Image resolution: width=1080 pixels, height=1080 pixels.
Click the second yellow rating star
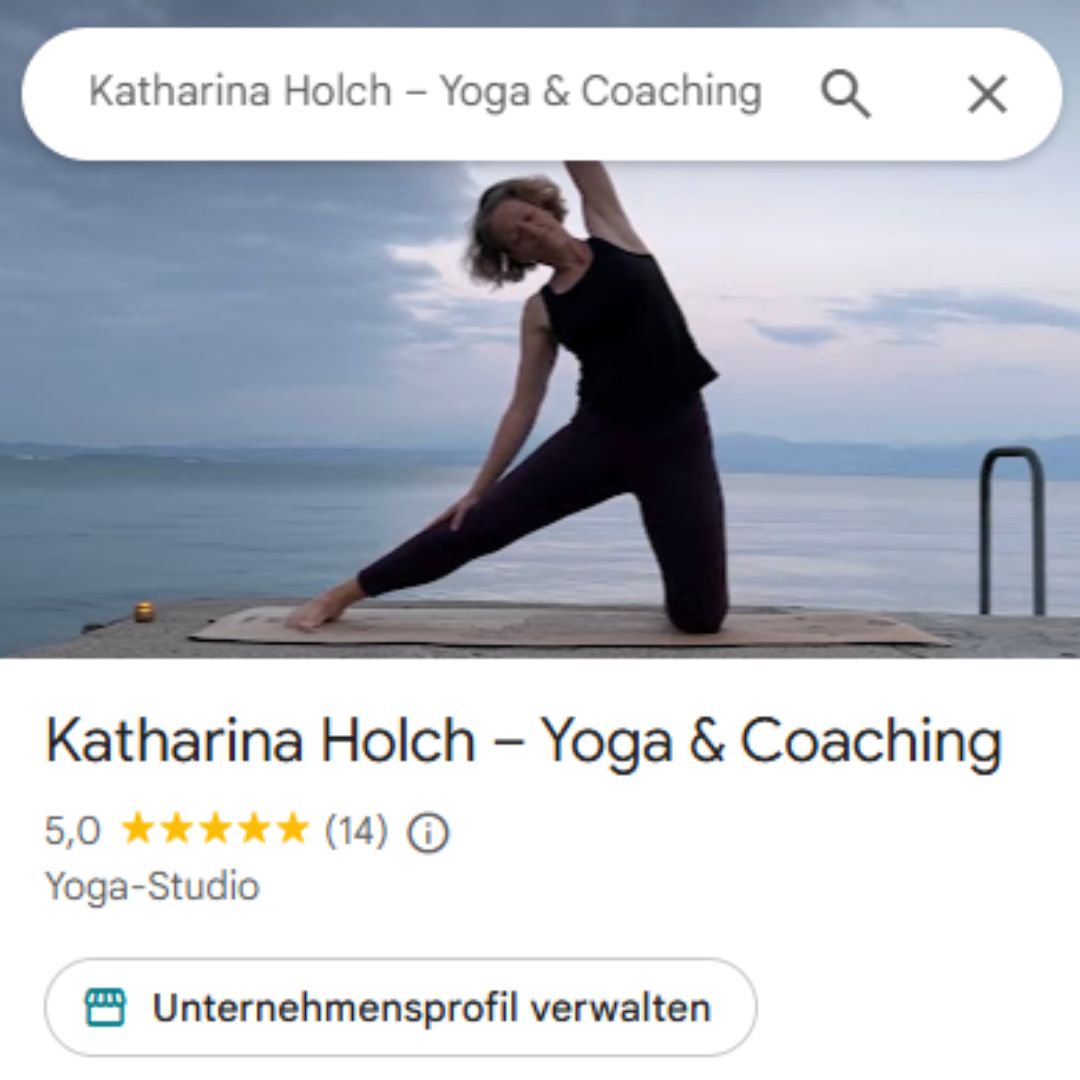coord(176,828)
